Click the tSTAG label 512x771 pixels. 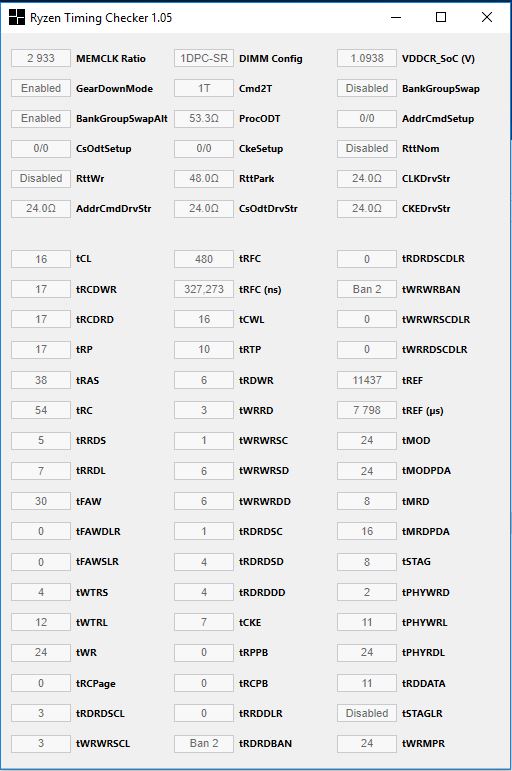coord(416,562)
